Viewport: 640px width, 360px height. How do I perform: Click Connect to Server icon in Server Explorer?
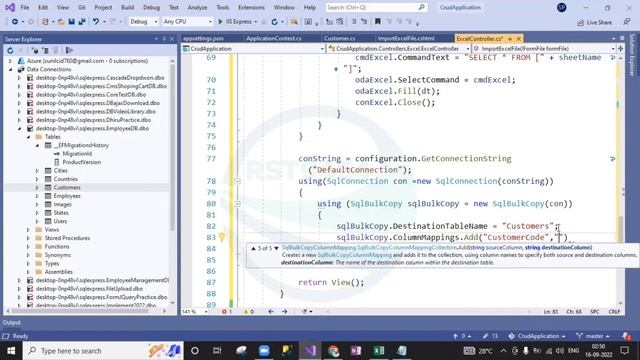[45, 51]
